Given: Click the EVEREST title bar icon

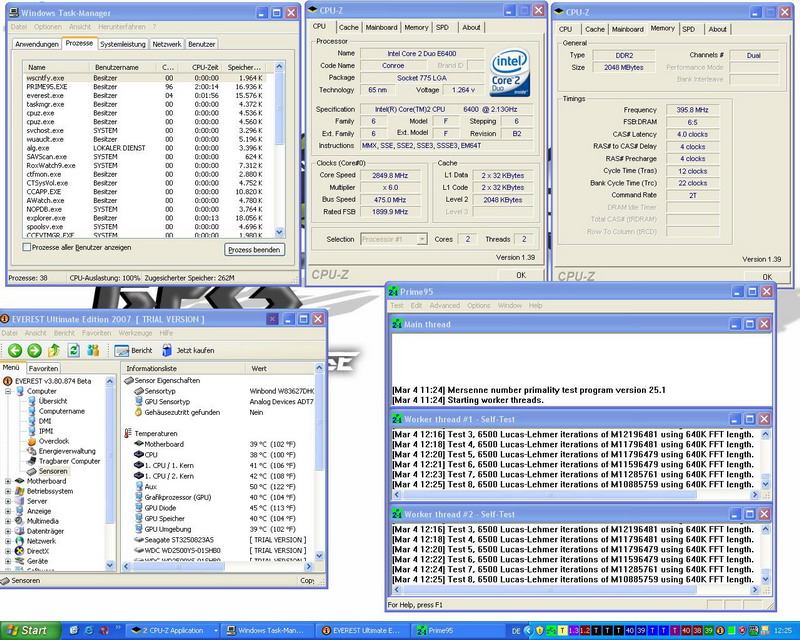Looking at the screenshot, I should tap(5, 319).
